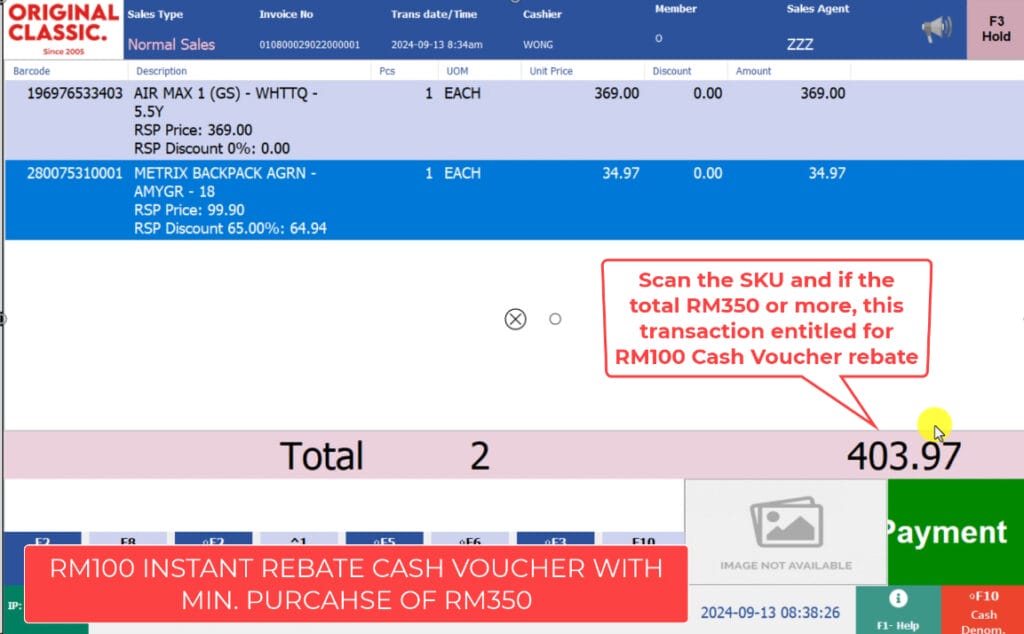Click the Sales Agent ZZZ field
This screenshot has width=1024, height=634.
[800, 45]
